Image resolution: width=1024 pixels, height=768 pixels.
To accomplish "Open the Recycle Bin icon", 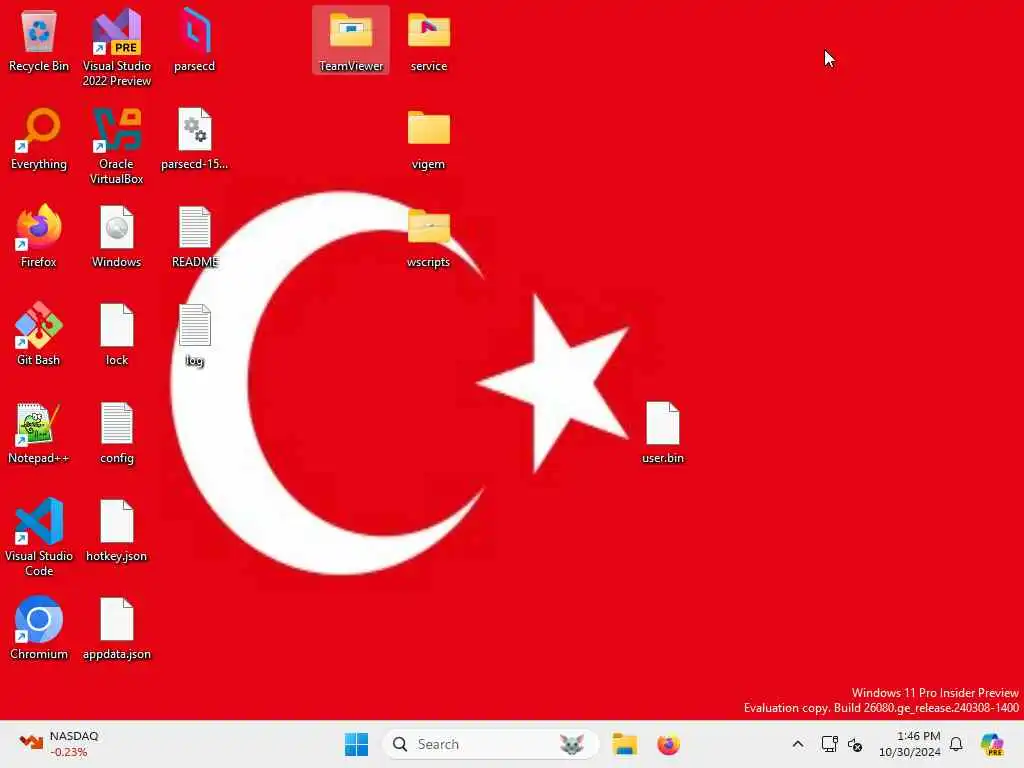I will (x=39, y=42).
